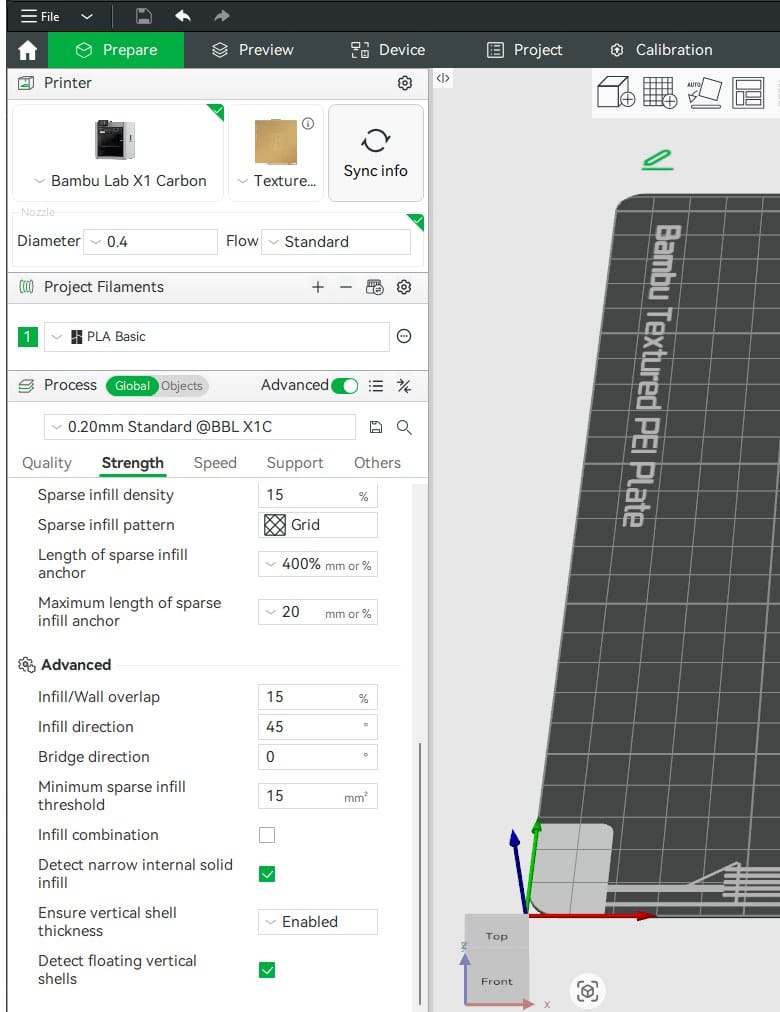This screenshot has height=1012, width=780.
Task: Select the Strength tab
Action: click(x=133, y=463)
